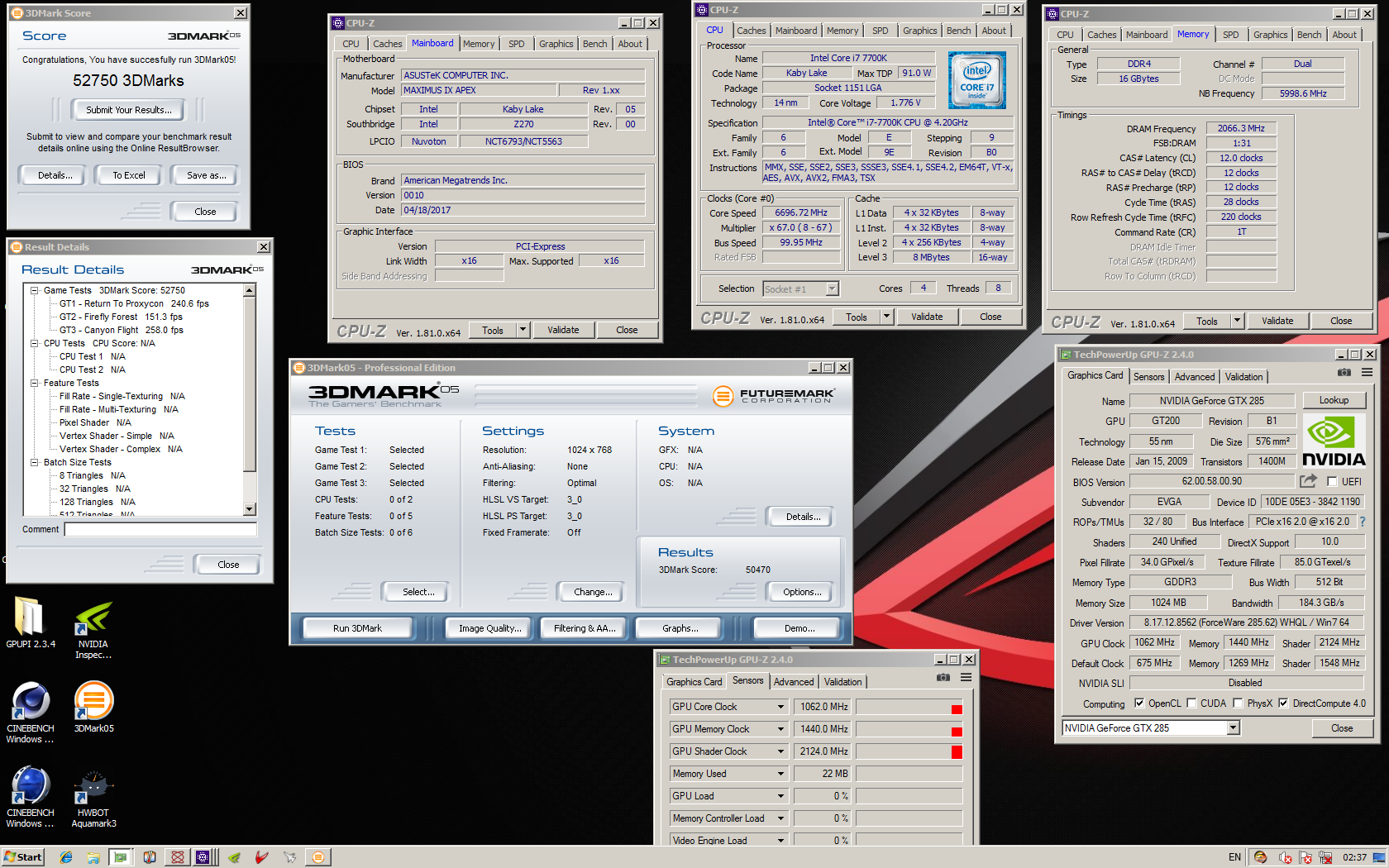Viewport: 1389px width, 868px height.
Task: Click the muted volume tray icon
Action: tap(1286, 857)
